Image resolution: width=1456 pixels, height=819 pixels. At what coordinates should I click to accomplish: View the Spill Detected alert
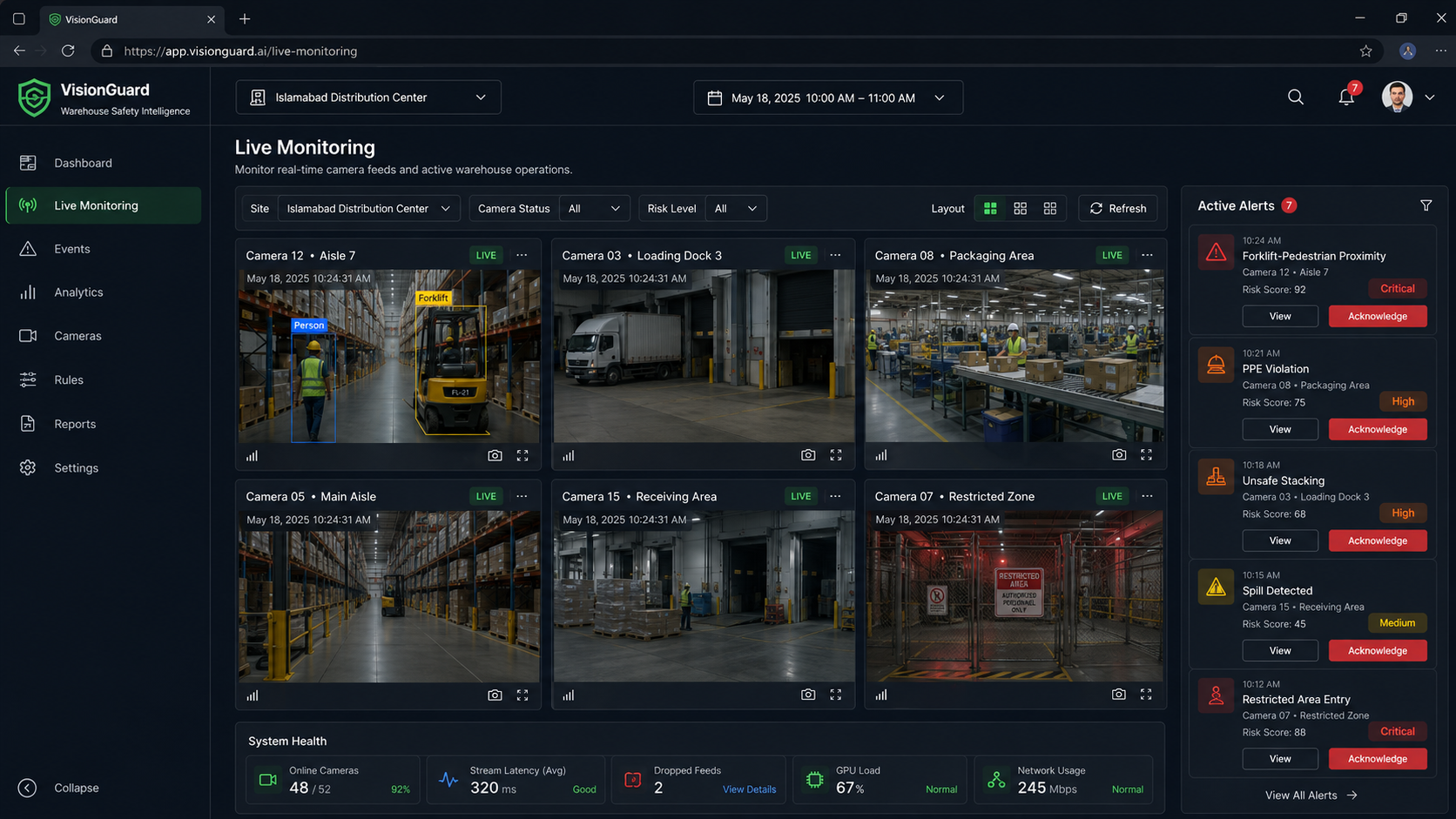tap(1280, 650)
